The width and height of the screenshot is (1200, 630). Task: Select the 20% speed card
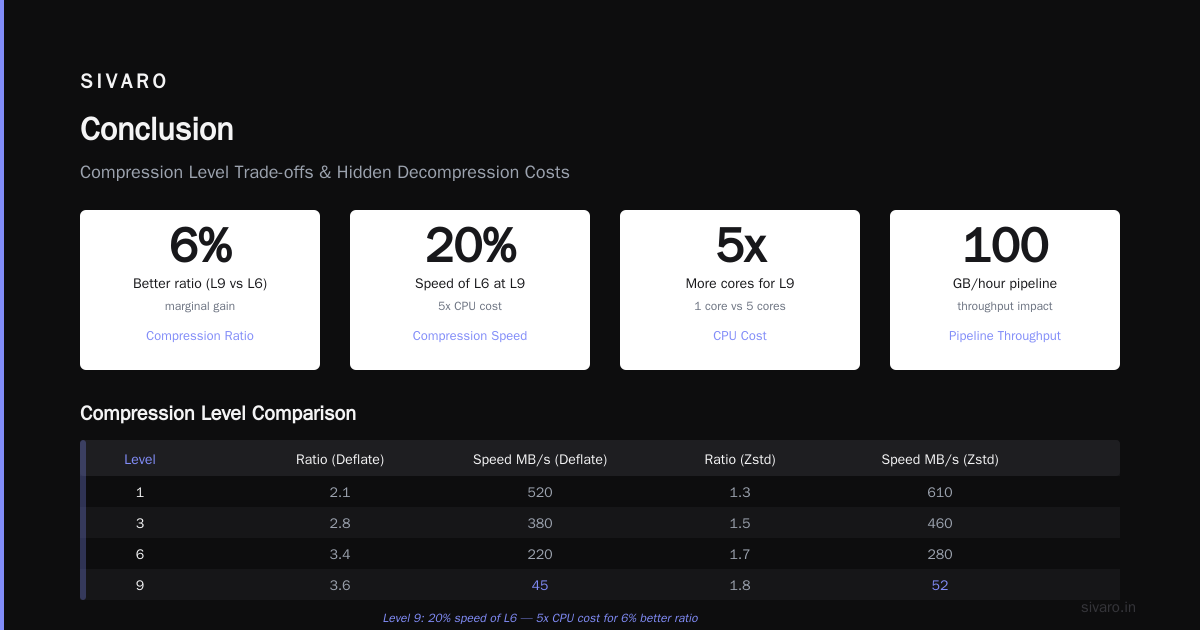click(470, 290)
